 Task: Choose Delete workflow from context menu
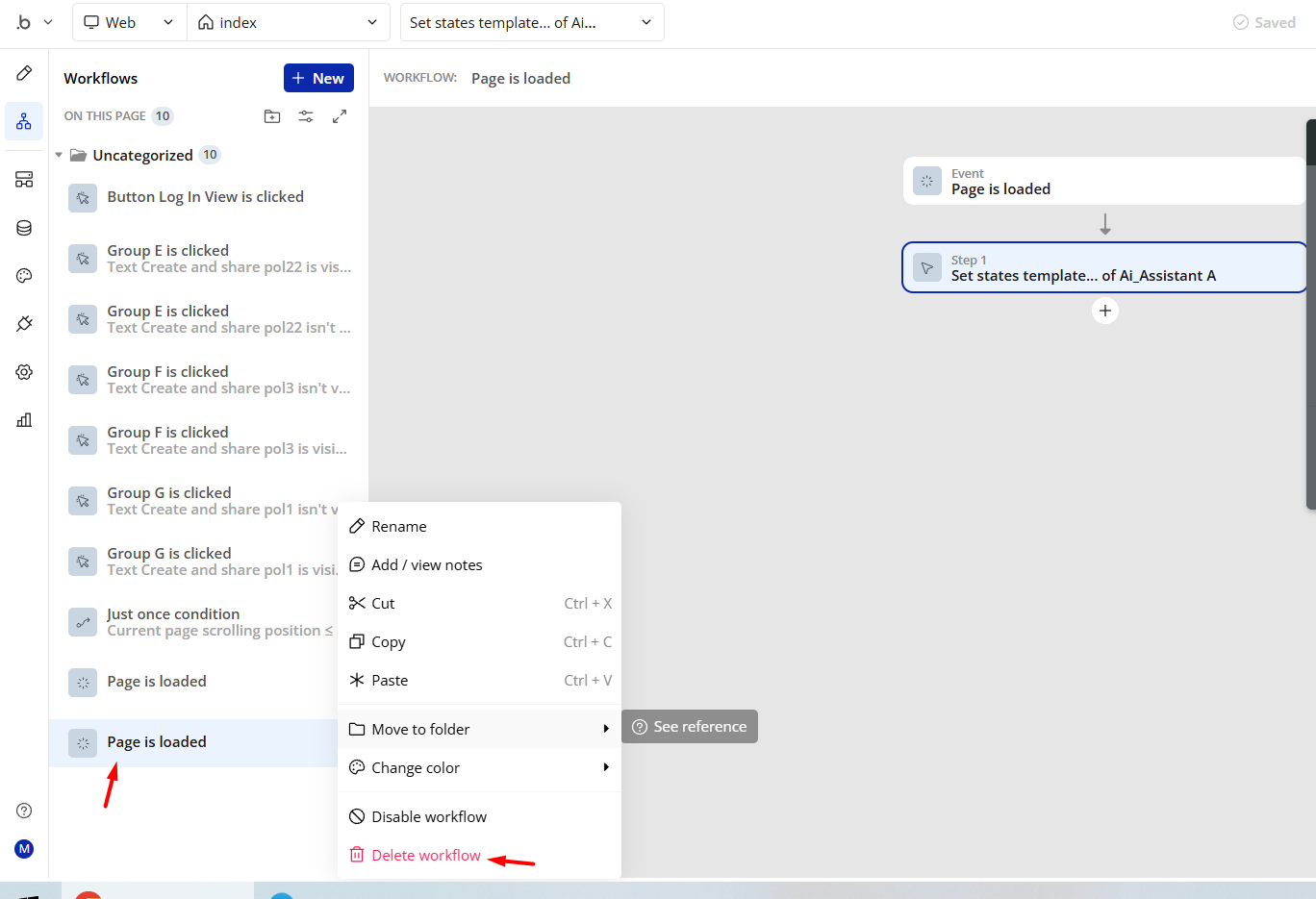coord(425,855)
